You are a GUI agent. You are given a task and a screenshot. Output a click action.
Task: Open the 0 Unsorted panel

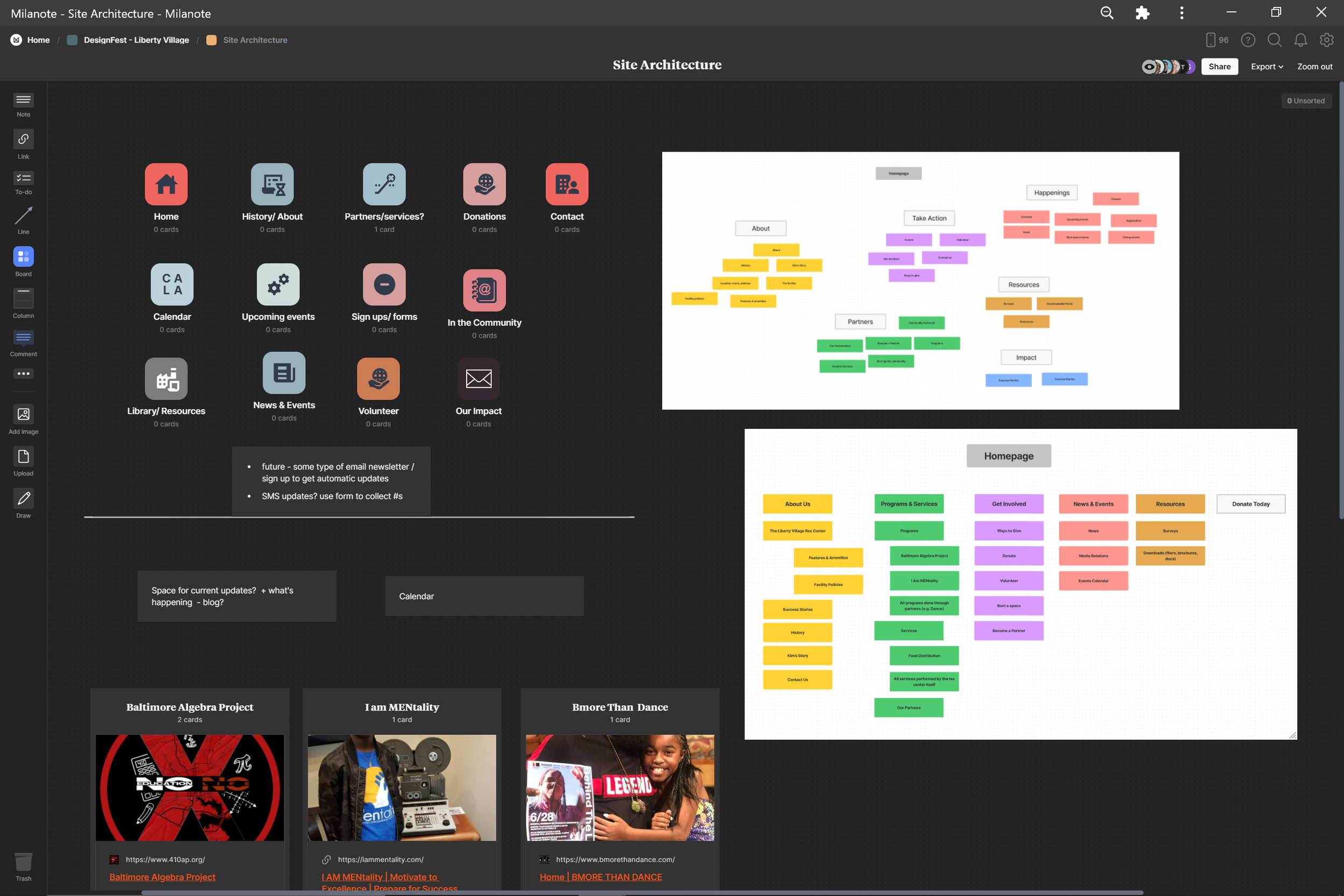[x=1306, y=101]
